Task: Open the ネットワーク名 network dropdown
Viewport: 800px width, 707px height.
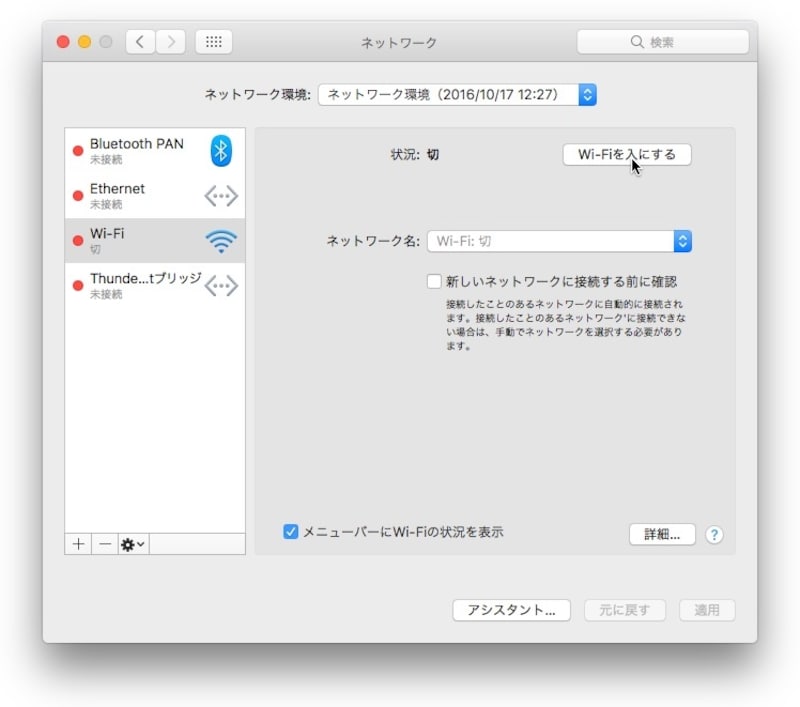Action: 682,240
